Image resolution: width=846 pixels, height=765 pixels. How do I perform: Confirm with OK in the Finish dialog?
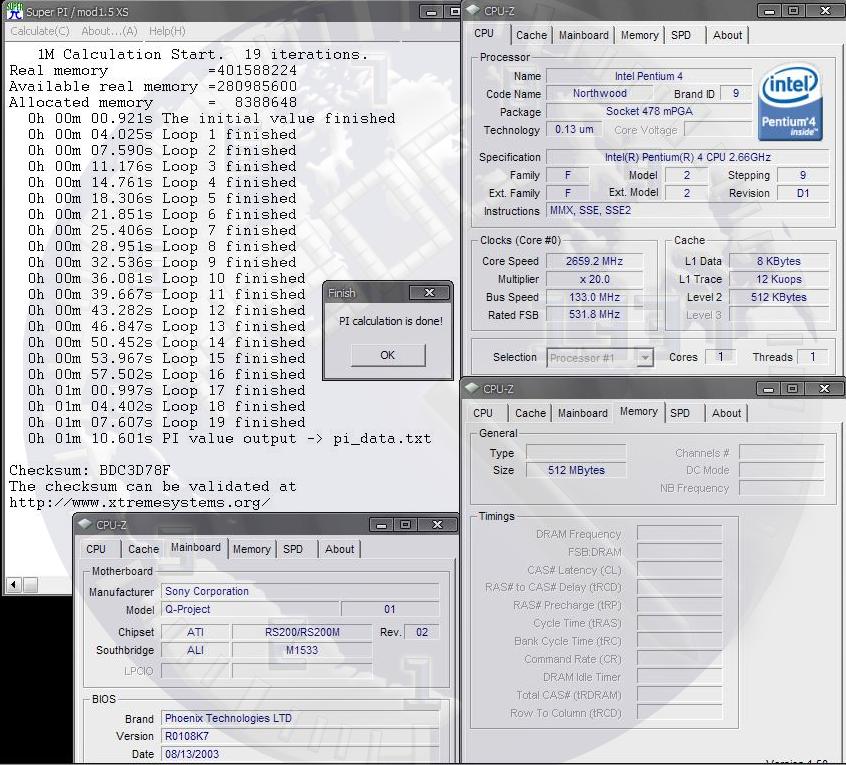coord(388,355)
